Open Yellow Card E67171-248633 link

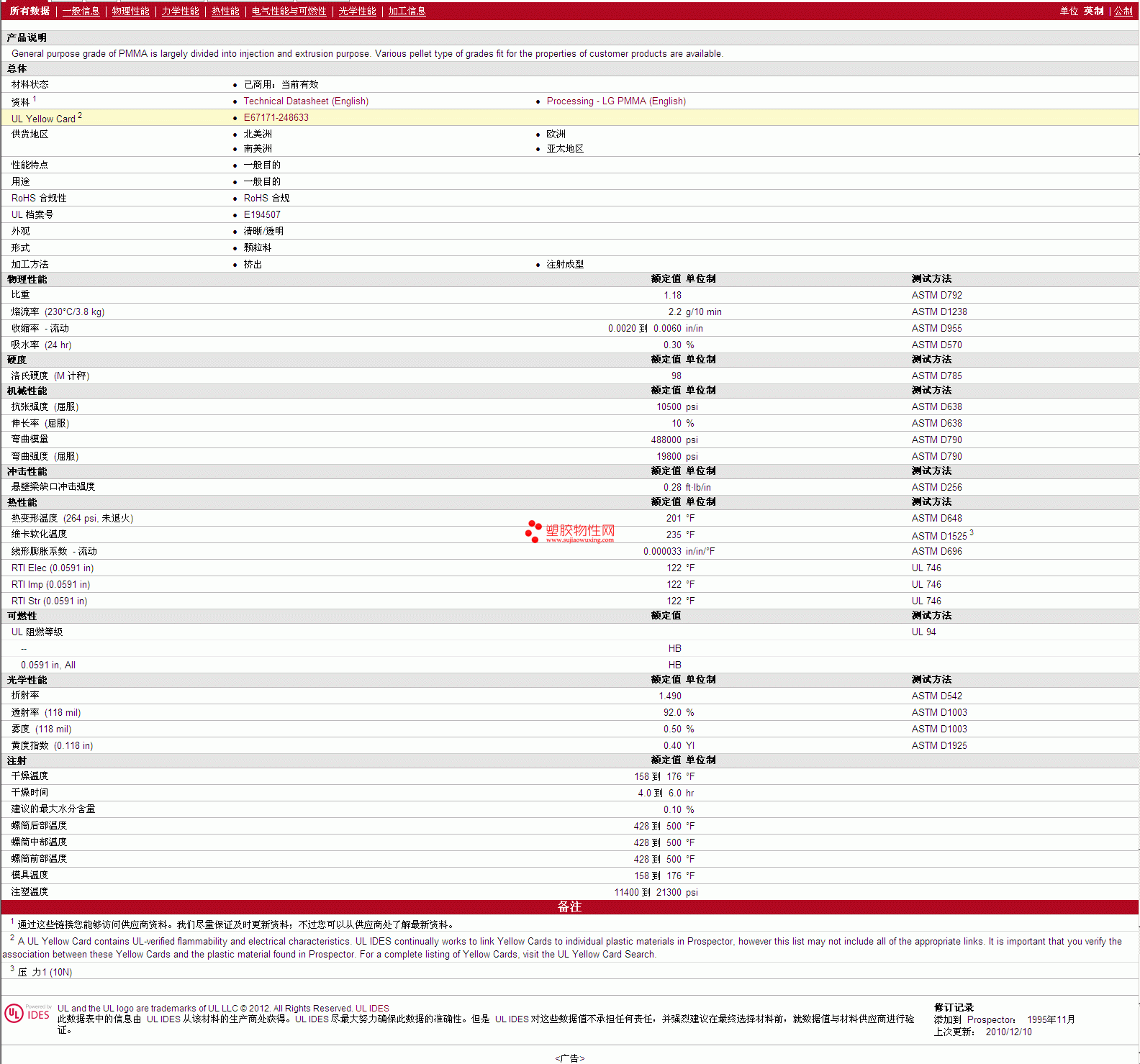pos(276,118)
